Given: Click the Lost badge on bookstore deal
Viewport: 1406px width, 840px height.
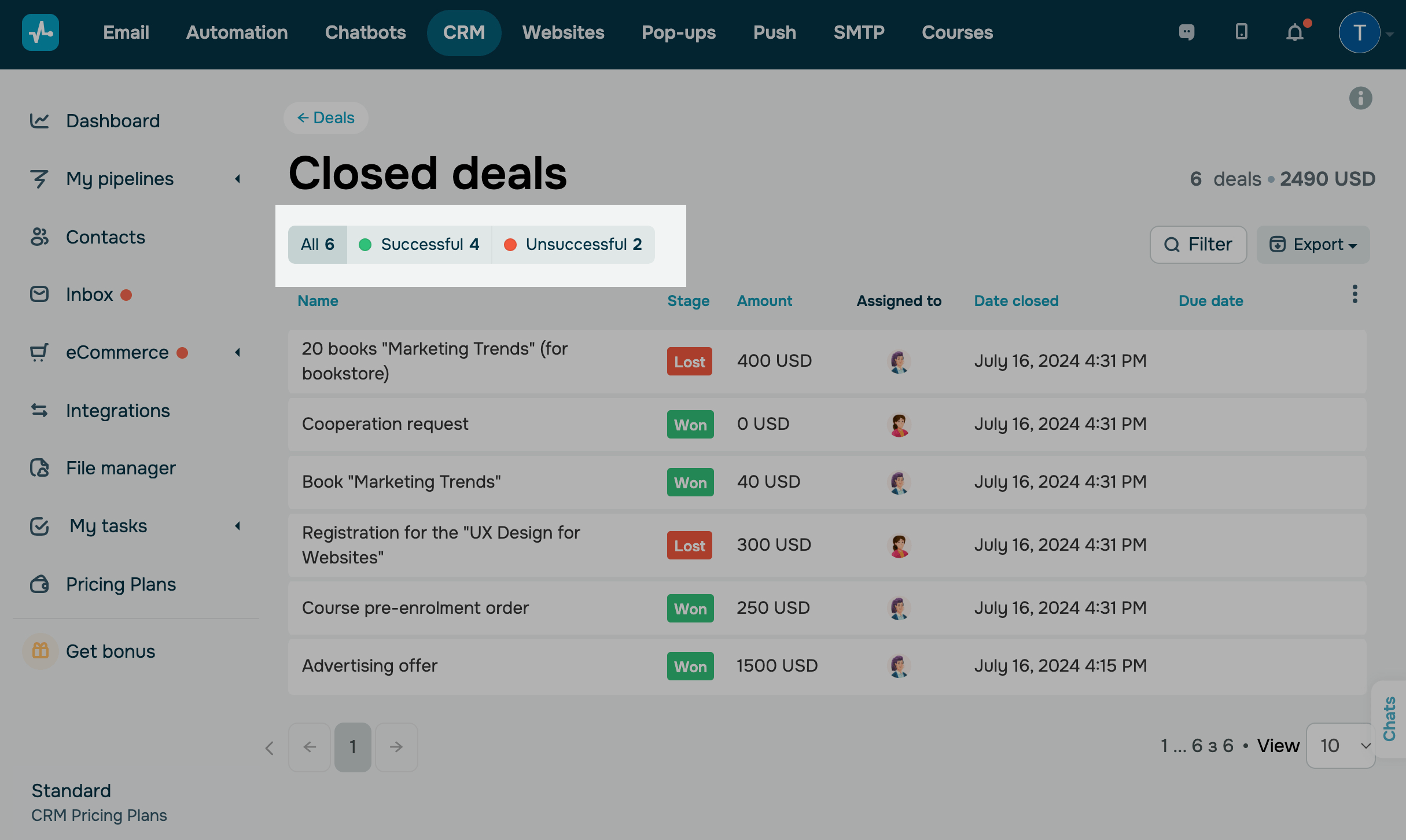Looking at the screenshot, I should (689, 362).
